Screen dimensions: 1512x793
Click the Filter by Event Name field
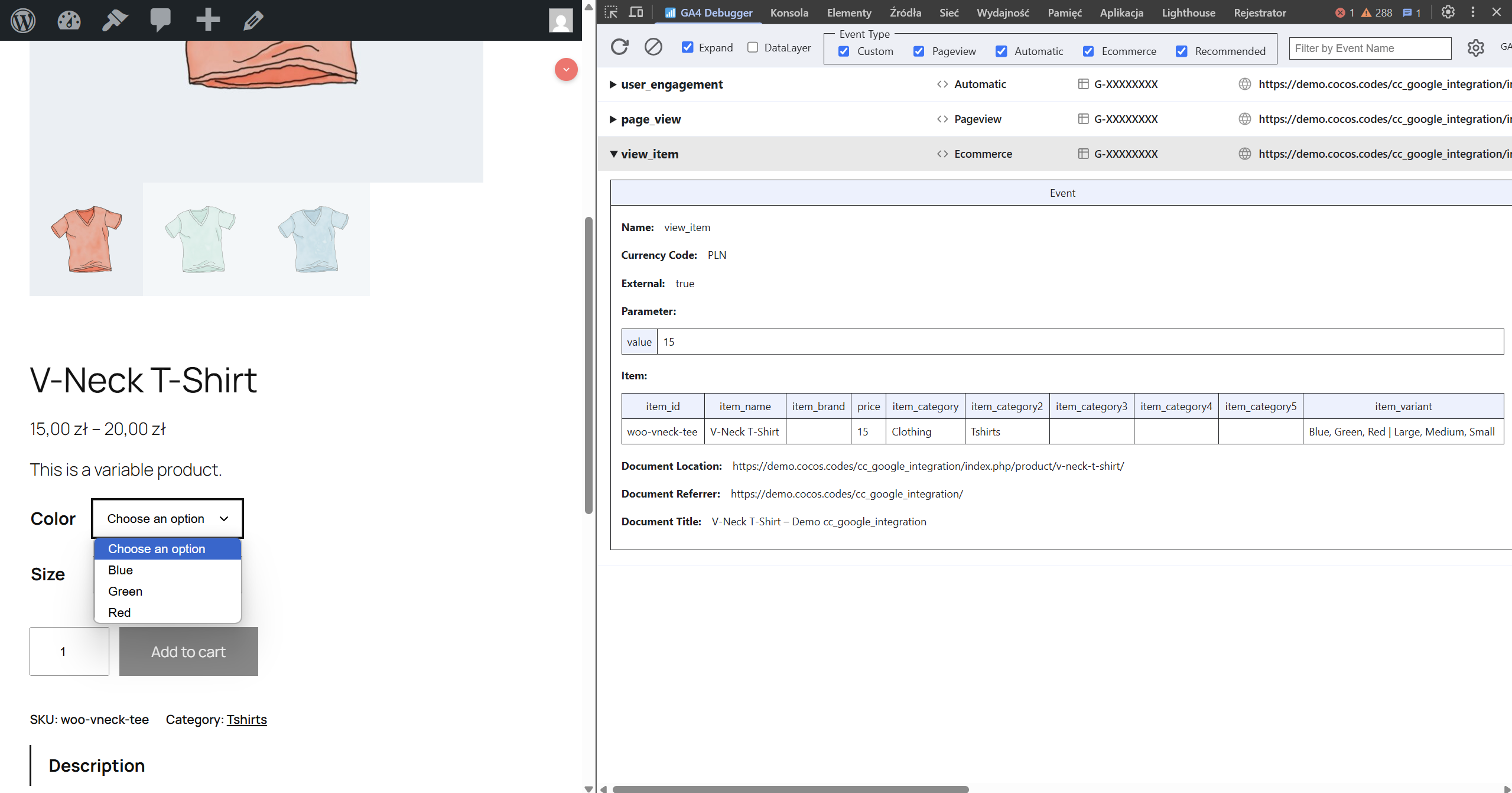point(1369,48)
